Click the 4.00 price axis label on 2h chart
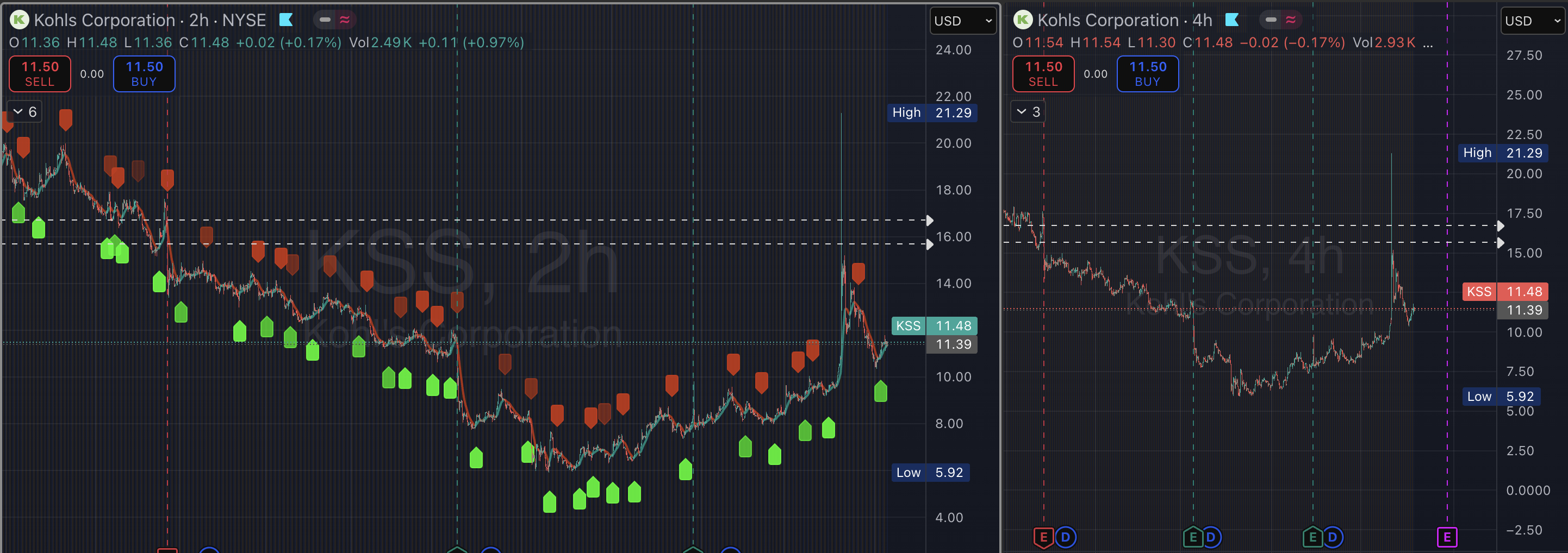Viewport: 1568px width, 553px height. 949,518
